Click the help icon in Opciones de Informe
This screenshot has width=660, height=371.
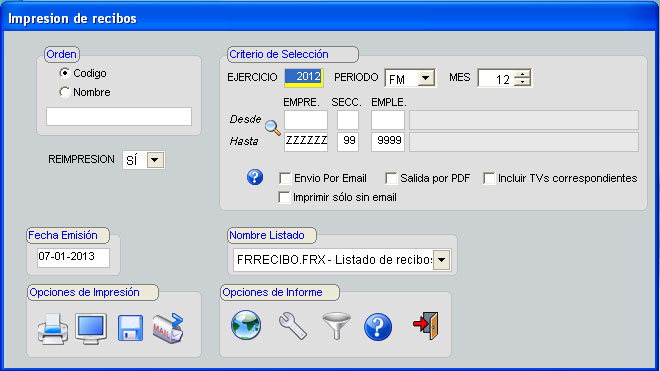tap(378, 327)
